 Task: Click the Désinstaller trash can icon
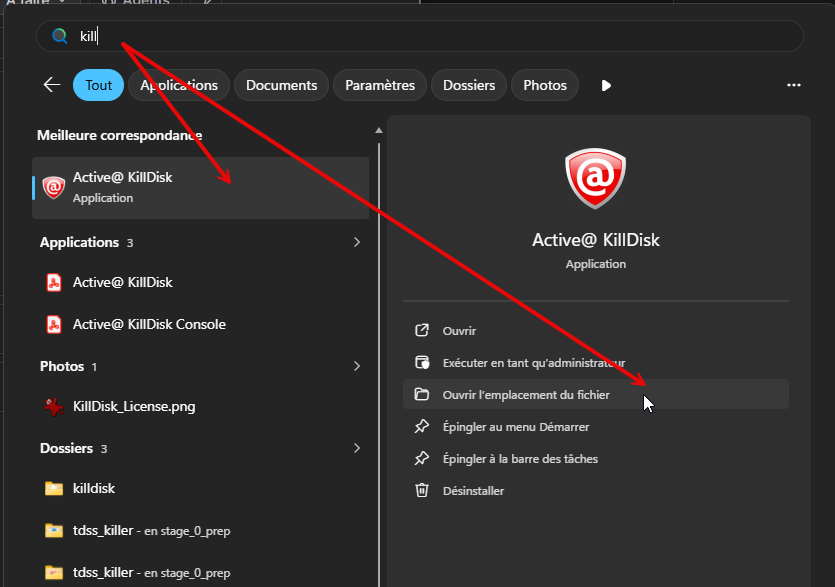(x=422, y=491)
